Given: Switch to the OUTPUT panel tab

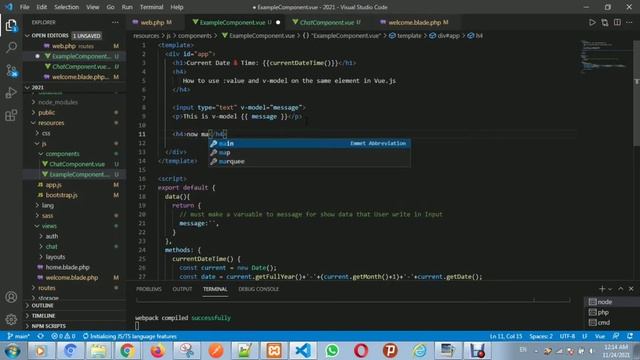Looking at the screenshot, I should [182, 289].
